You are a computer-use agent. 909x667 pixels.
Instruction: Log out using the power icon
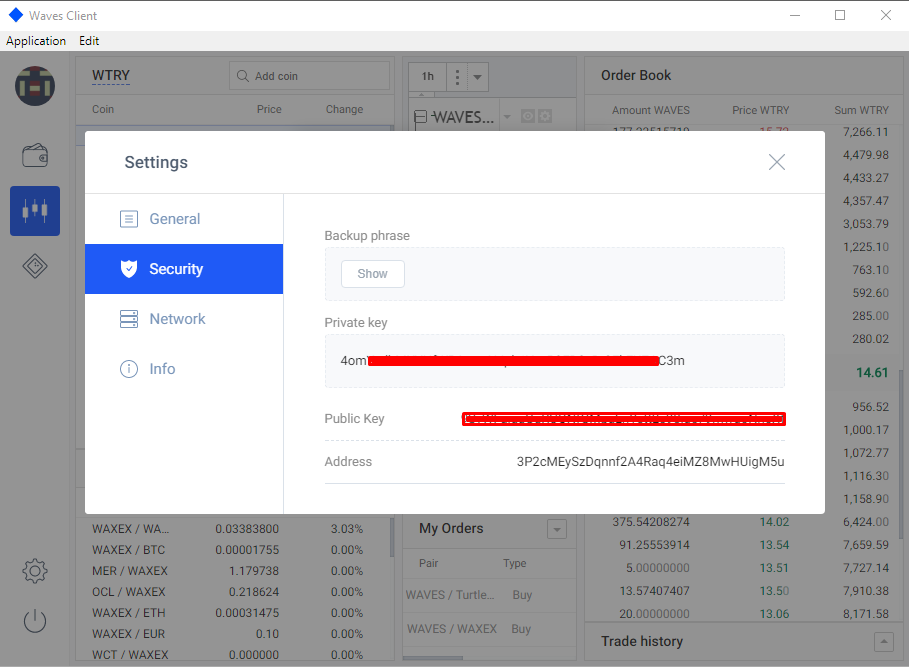pos(35,621)
